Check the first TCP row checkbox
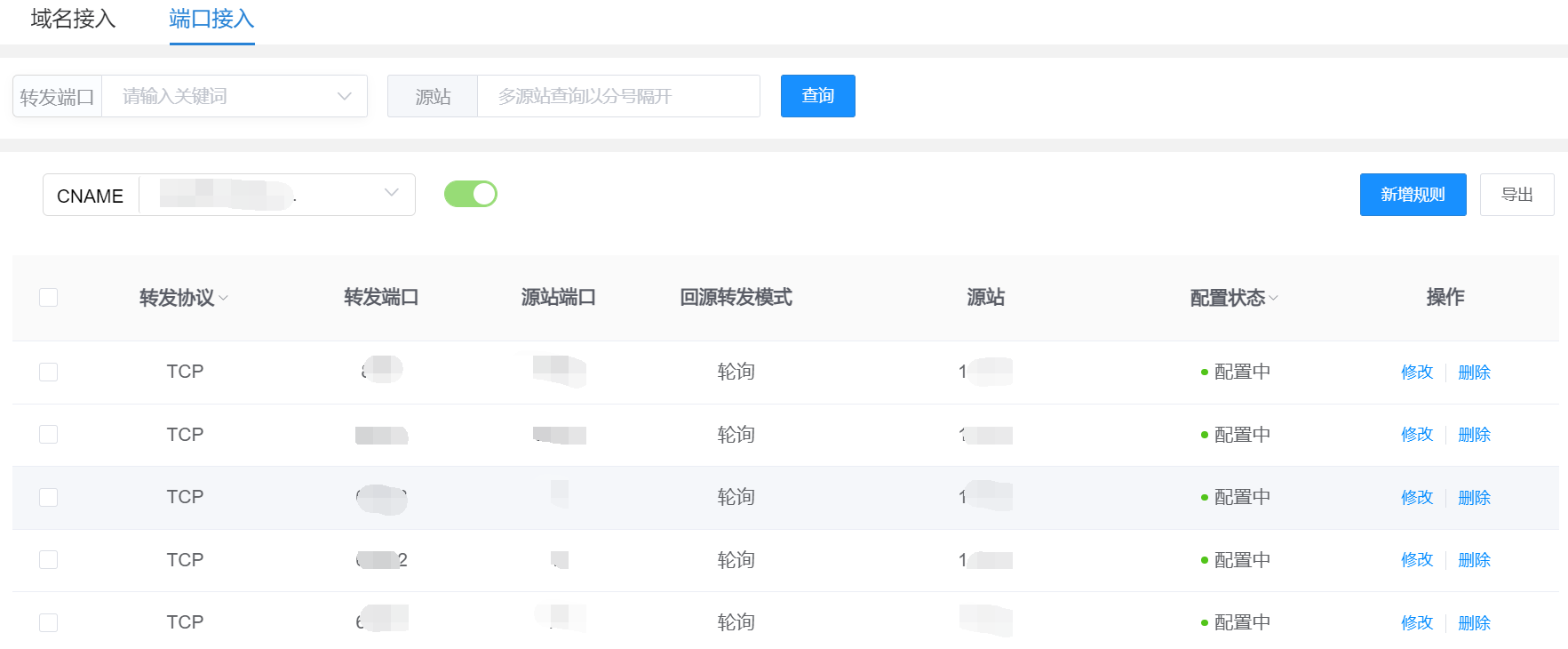 tap(49, 372)
